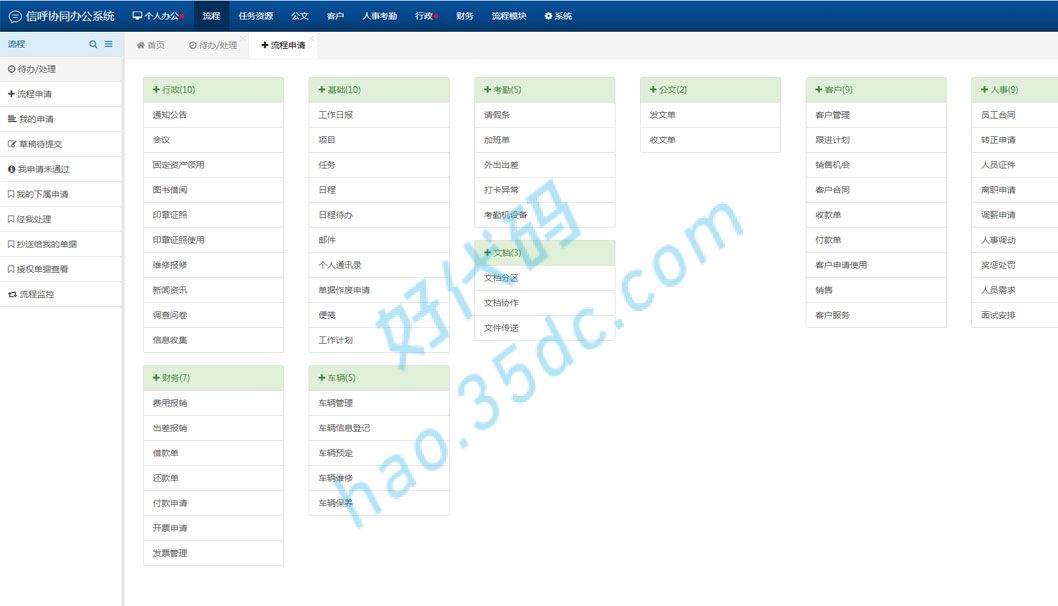Open the 财务 top menu
The width and height of the screenshot is (1058, 606).
point(465,16)
